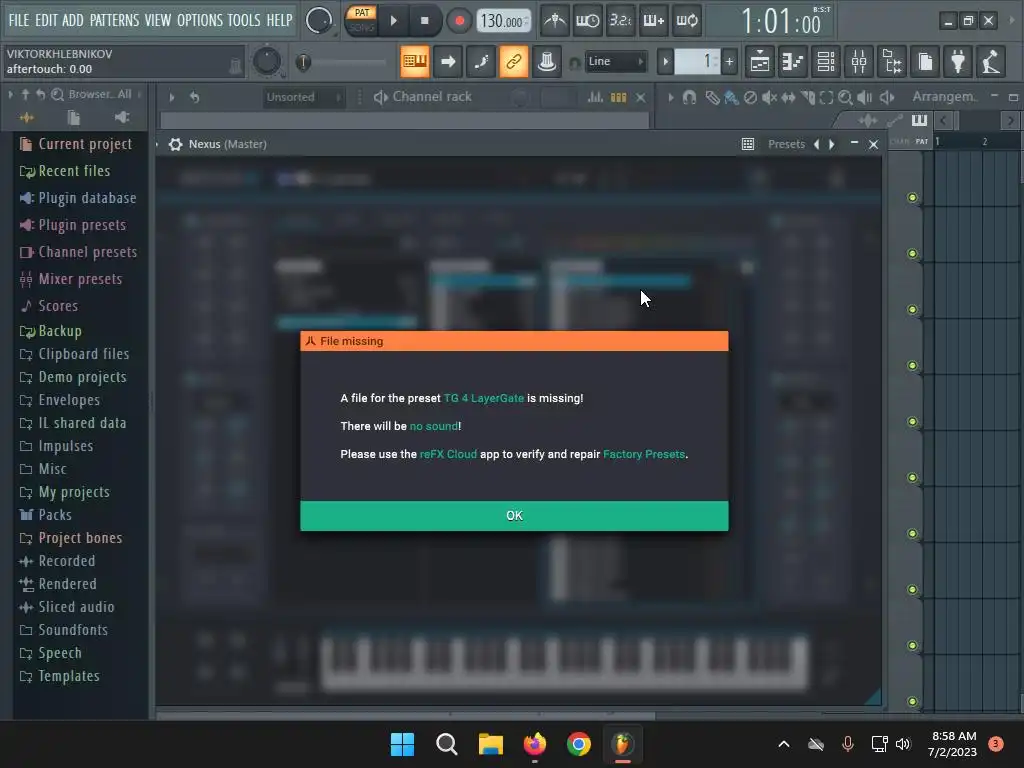Open the Browser/plugin picker tree icon
The width and height of the screenshot is (1024, 768).
[x=892, y=61]
